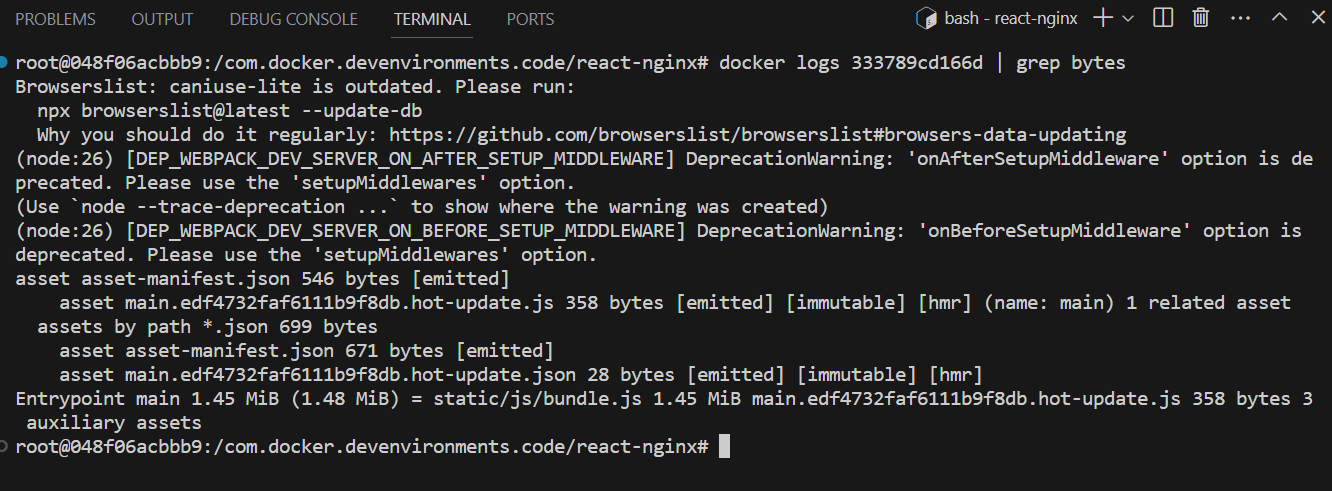This screenshot has height=491, width=1332.
Task: Expand the launch profile dropdown arrow
Action: coord(1129,18)
